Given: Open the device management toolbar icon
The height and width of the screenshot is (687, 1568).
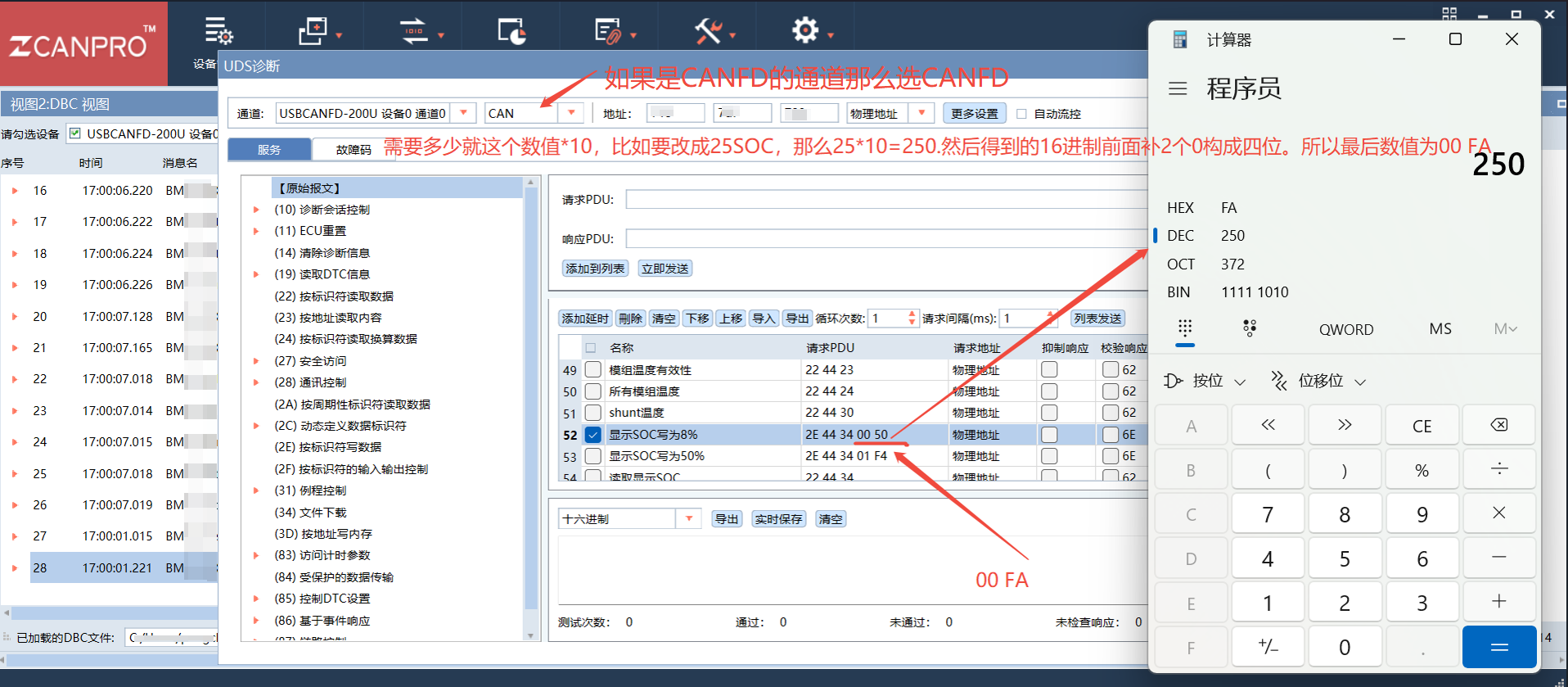Looking at the screenshot, I should tap(219, 31).
